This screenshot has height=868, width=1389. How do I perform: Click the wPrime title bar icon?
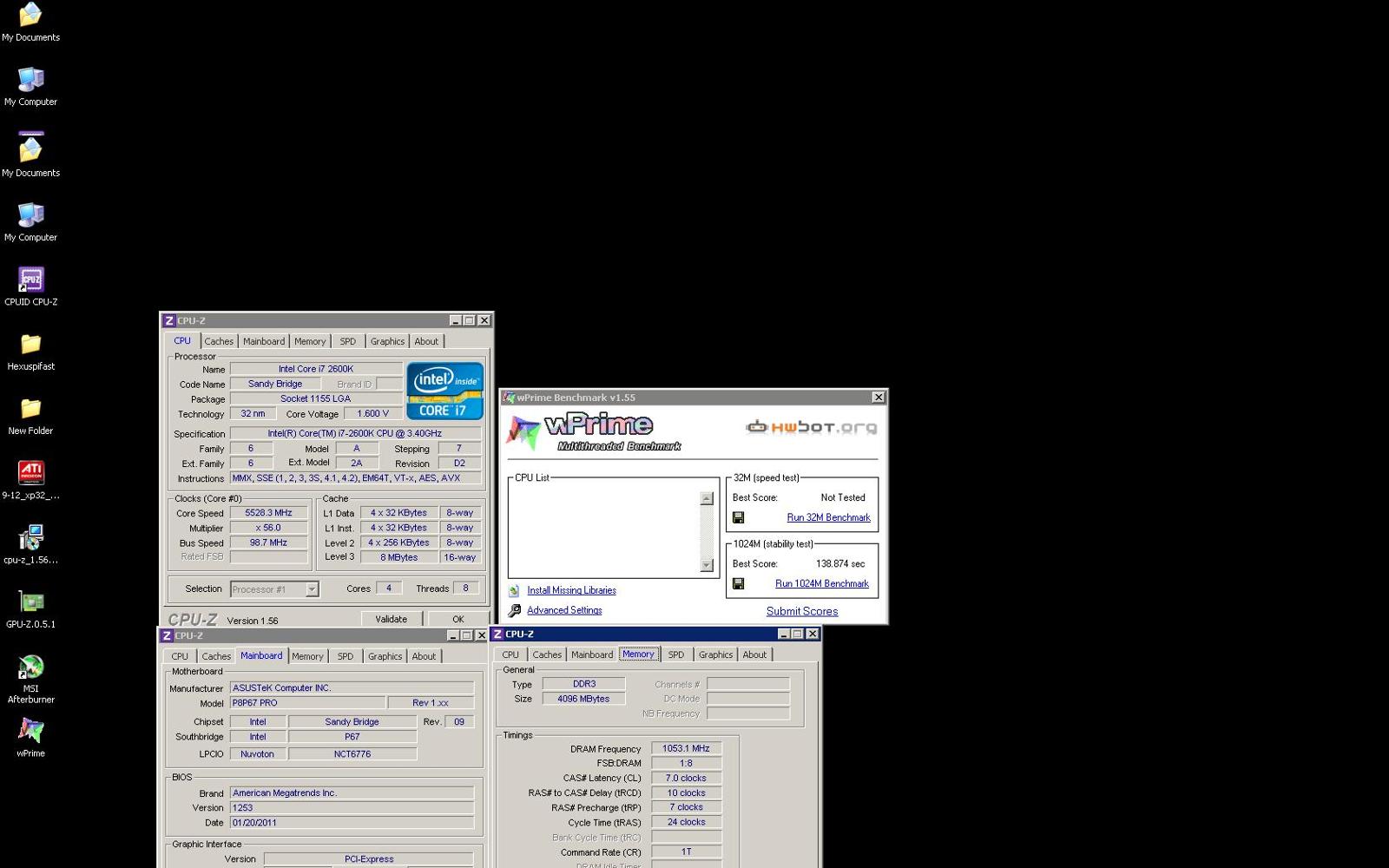coord(509,398)
